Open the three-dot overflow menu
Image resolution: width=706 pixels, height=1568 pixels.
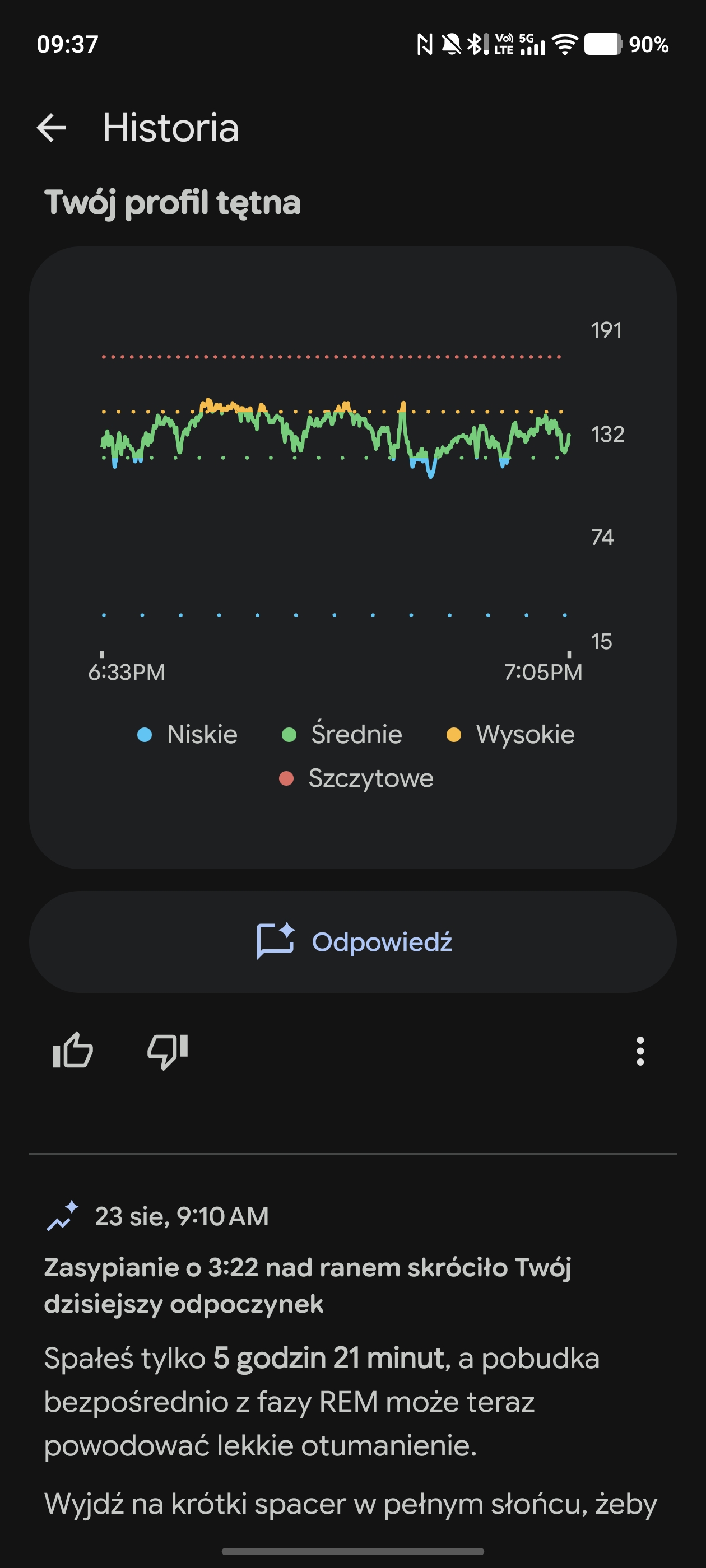(x=640, y=1051)
